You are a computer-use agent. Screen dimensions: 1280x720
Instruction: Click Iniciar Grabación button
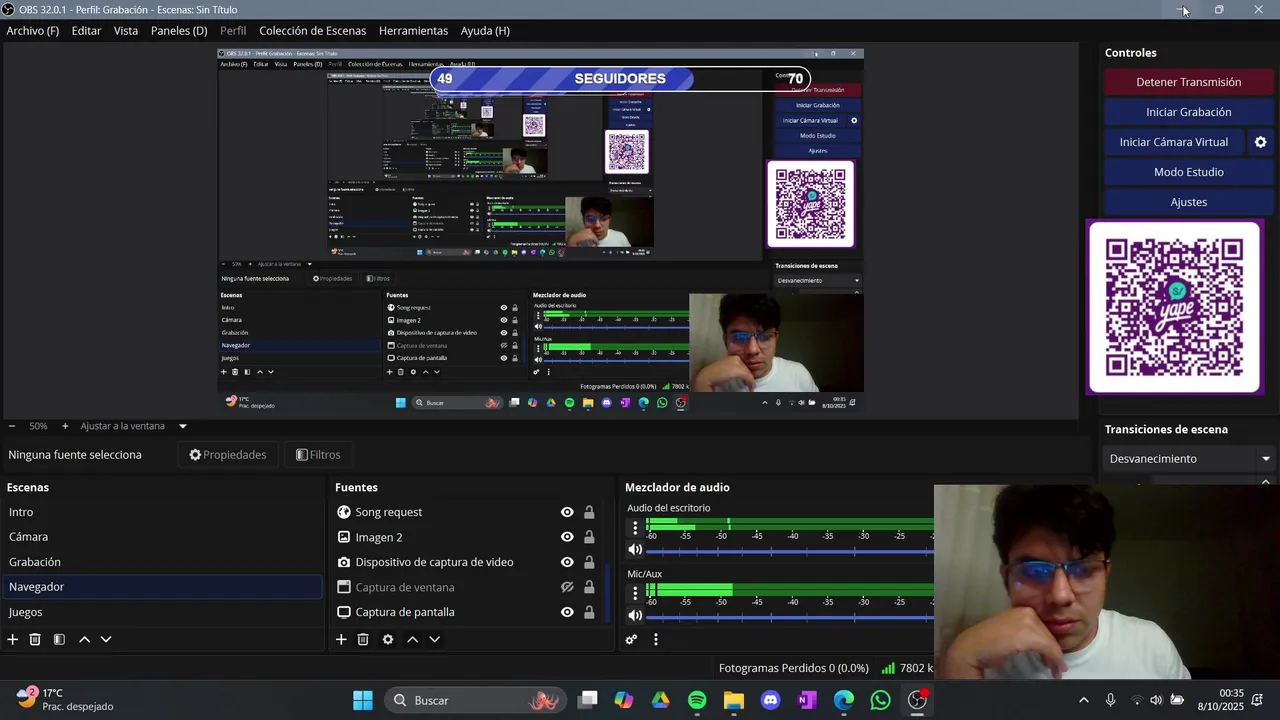pyautogui.click(x=1189, y=112)
